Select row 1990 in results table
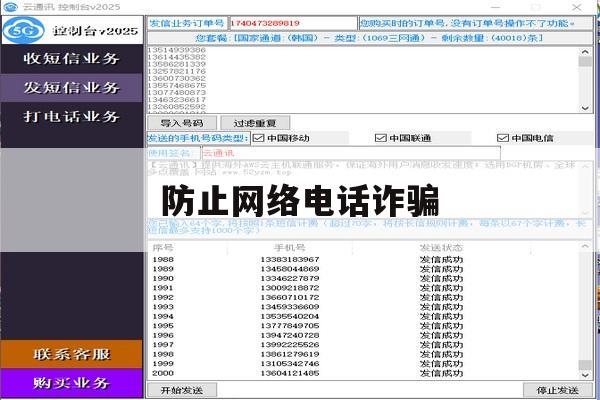600x400 pixels. click(x=364, y=278)
